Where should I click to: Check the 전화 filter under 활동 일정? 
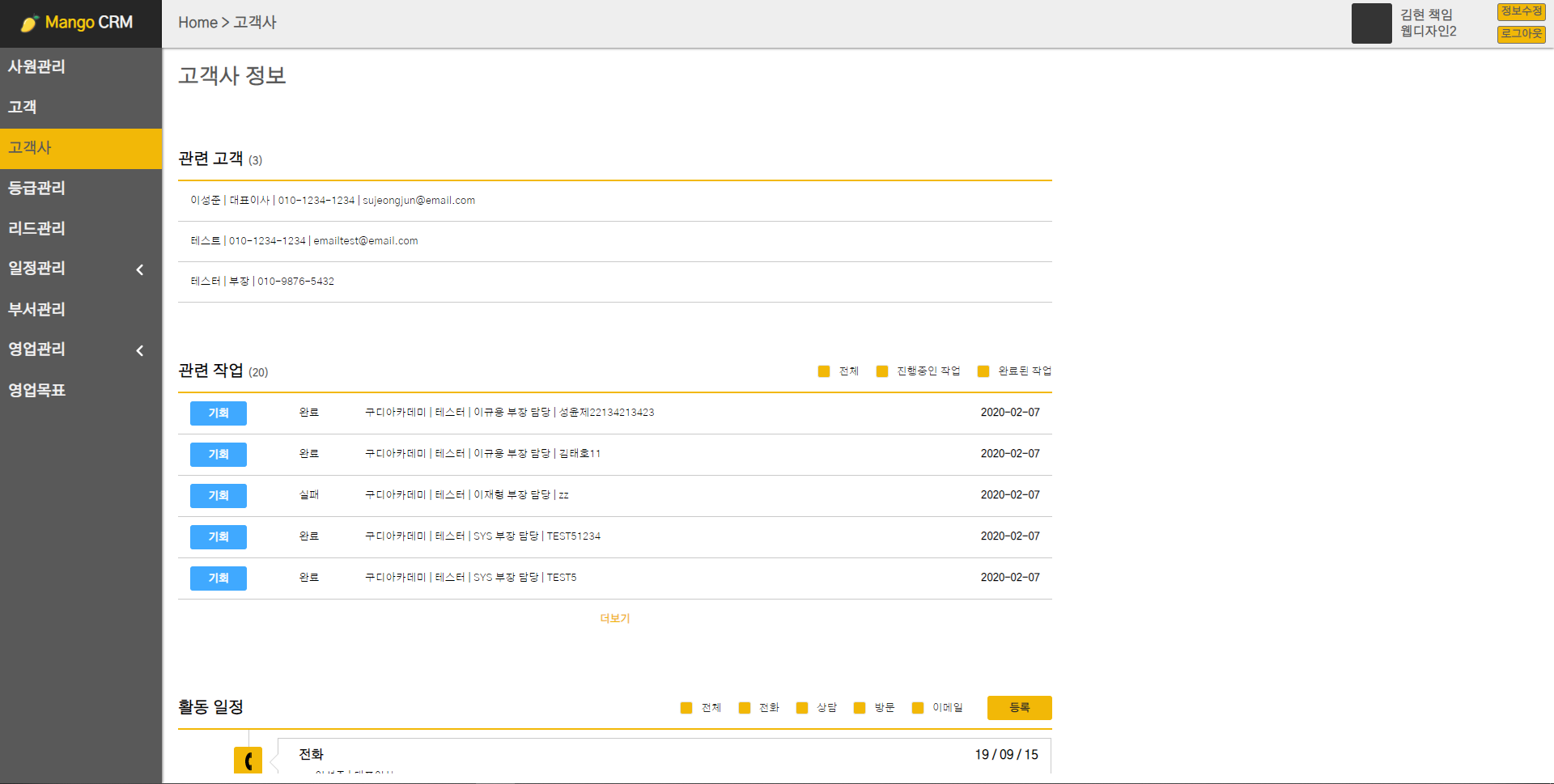click(744, 707)
